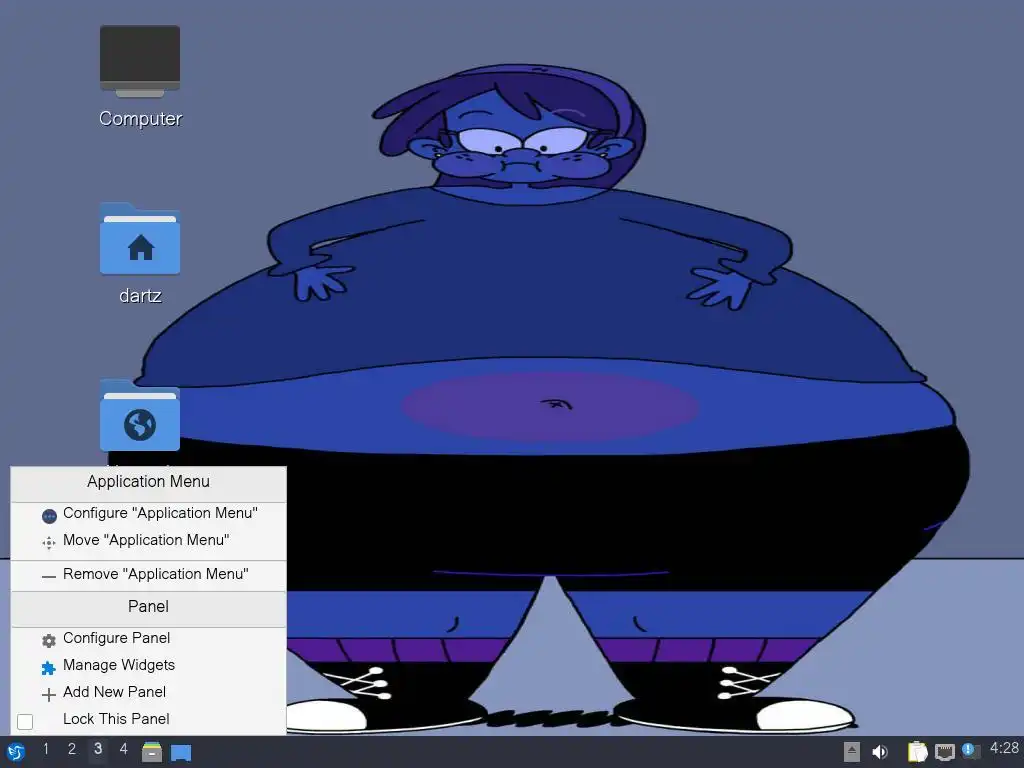1024x768 pixels.
Task: Switch to virtual desktop 2
Action: point(72,749)
